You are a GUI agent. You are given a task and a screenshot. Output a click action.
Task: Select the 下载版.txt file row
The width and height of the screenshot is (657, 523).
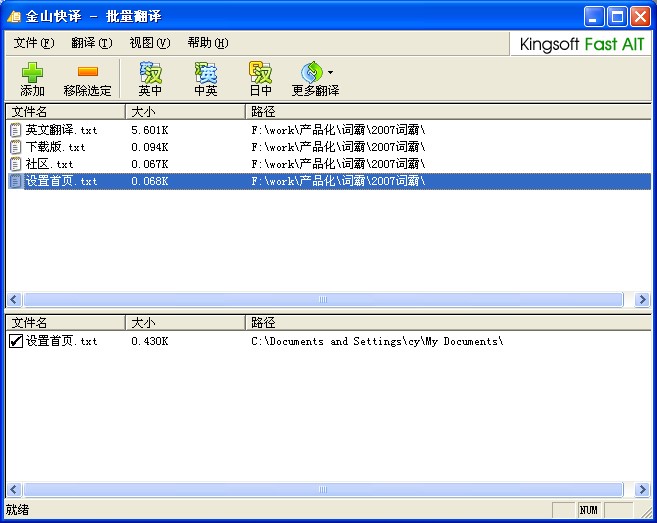click(x=55, y=147)
